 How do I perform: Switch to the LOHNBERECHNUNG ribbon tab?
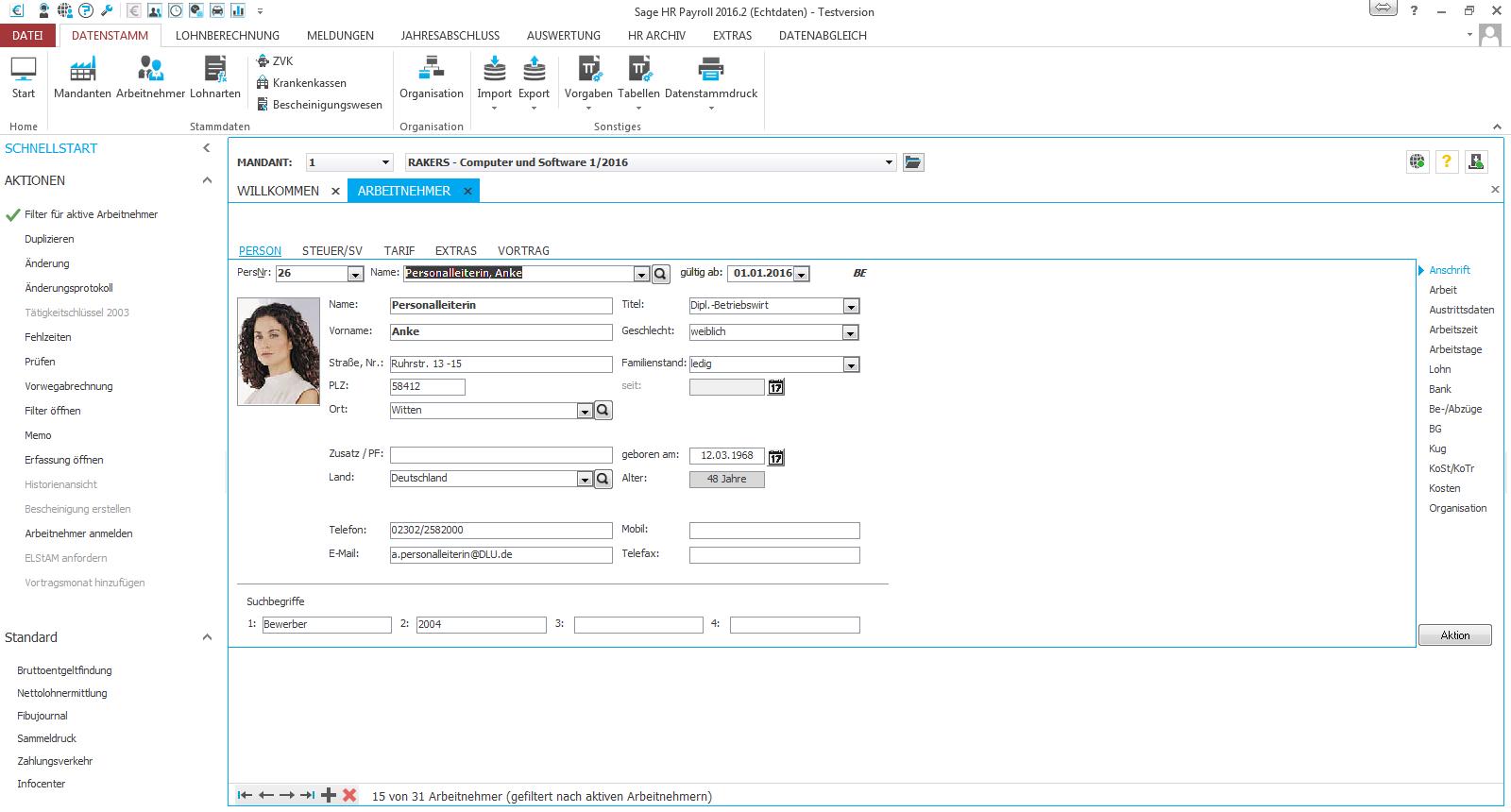point(227,35)
